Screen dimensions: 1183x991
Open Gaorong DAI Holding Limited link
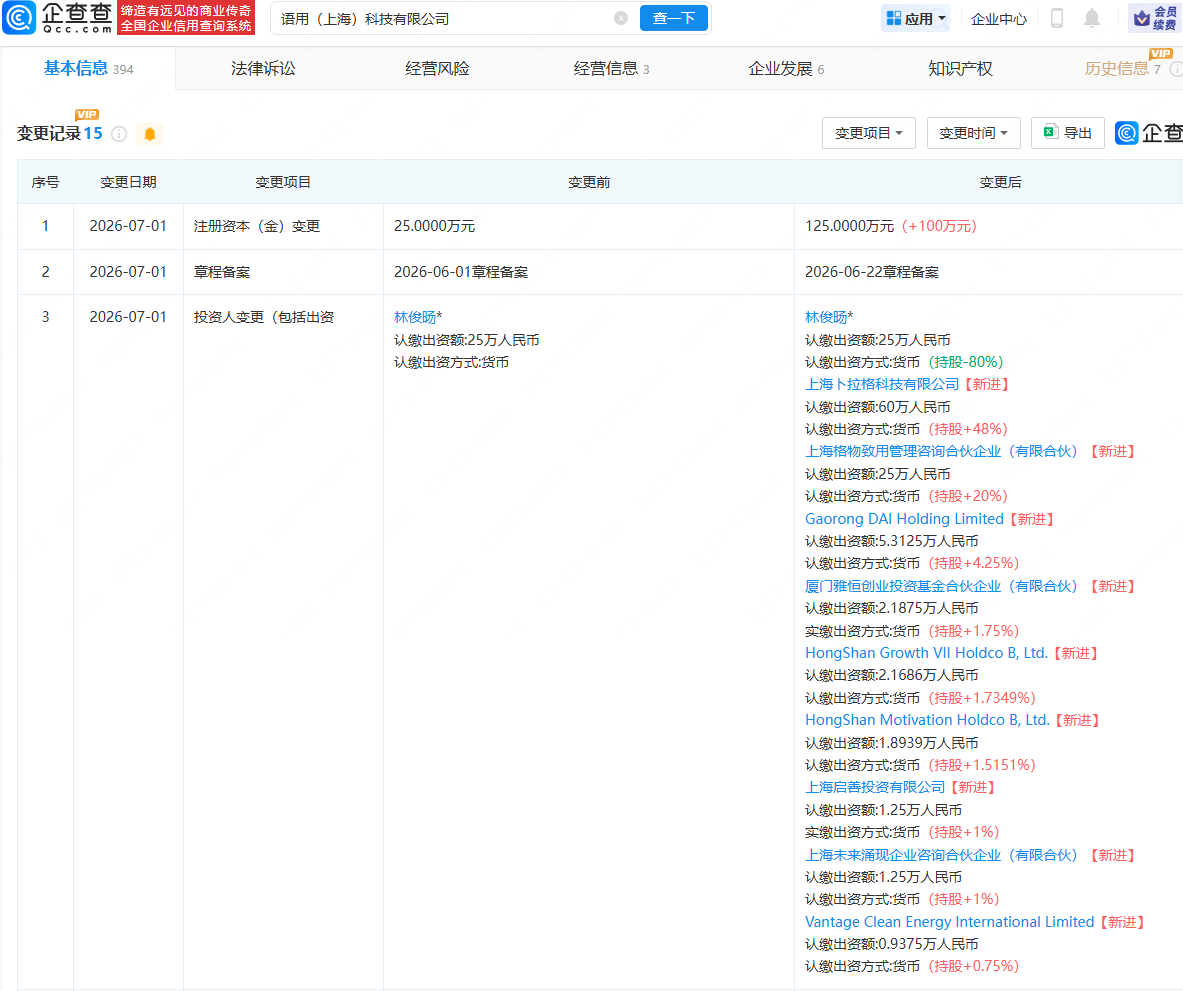click(904, 519)
